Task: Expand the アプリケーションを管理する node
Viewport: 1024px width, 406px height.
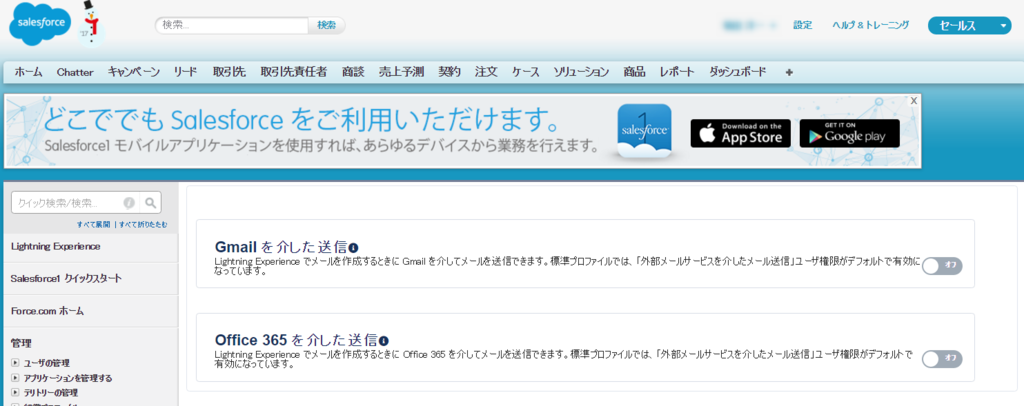Action: (x=15, y=378)
